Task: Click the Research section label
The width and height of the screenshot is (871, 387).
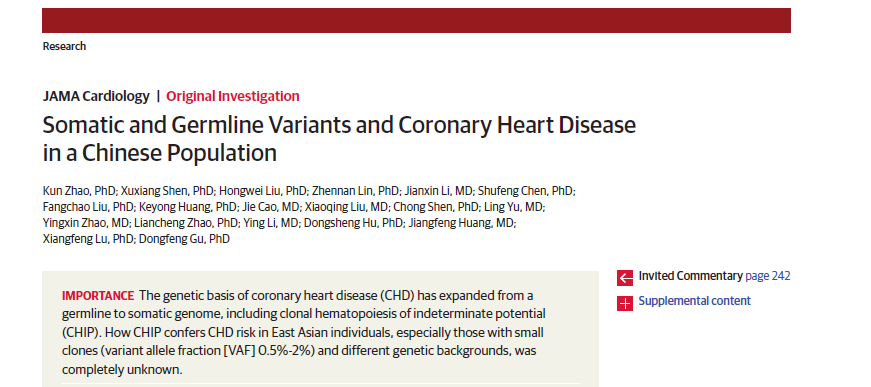Action: point(64,46)
